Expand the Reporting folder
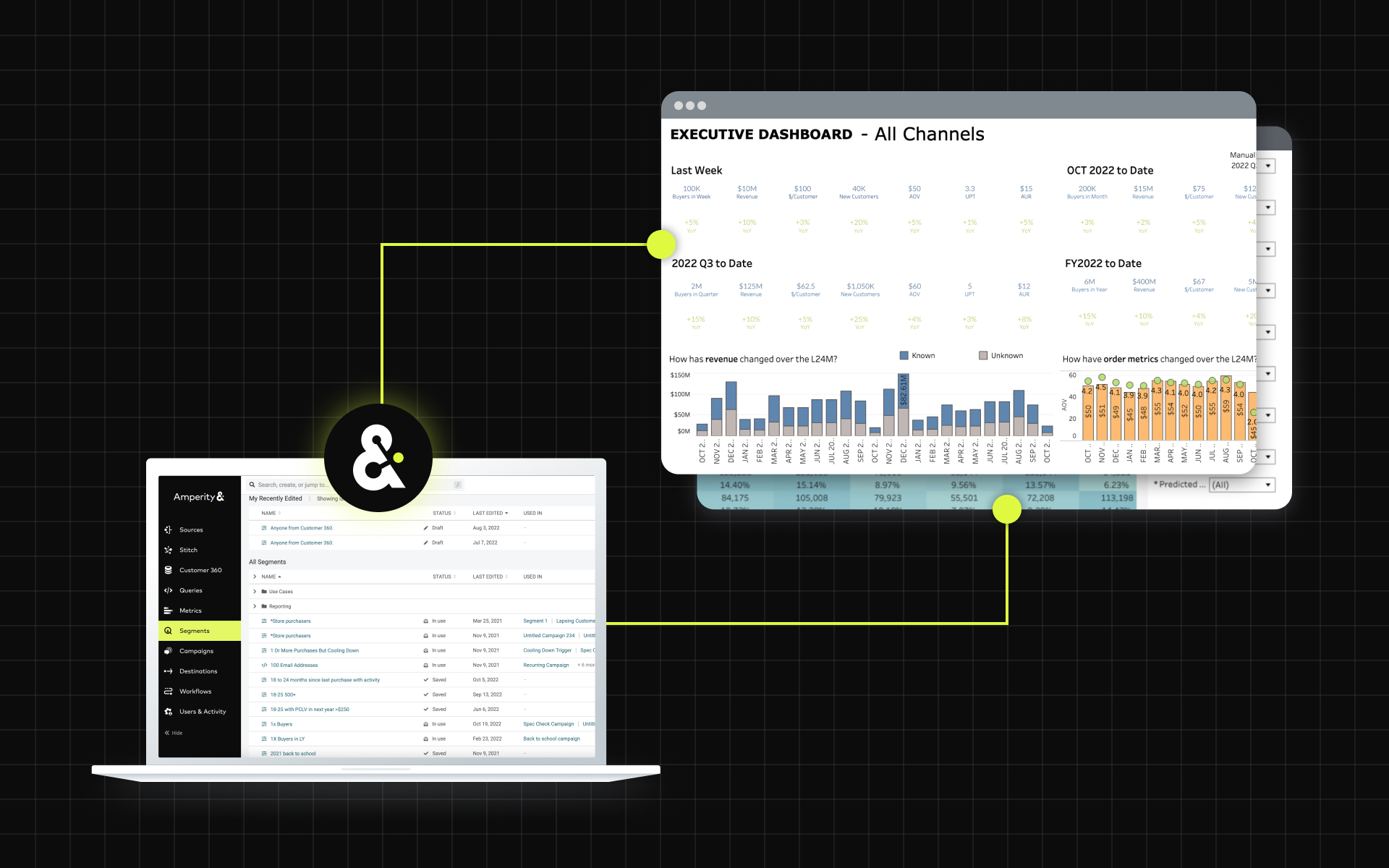 [255, 606]
